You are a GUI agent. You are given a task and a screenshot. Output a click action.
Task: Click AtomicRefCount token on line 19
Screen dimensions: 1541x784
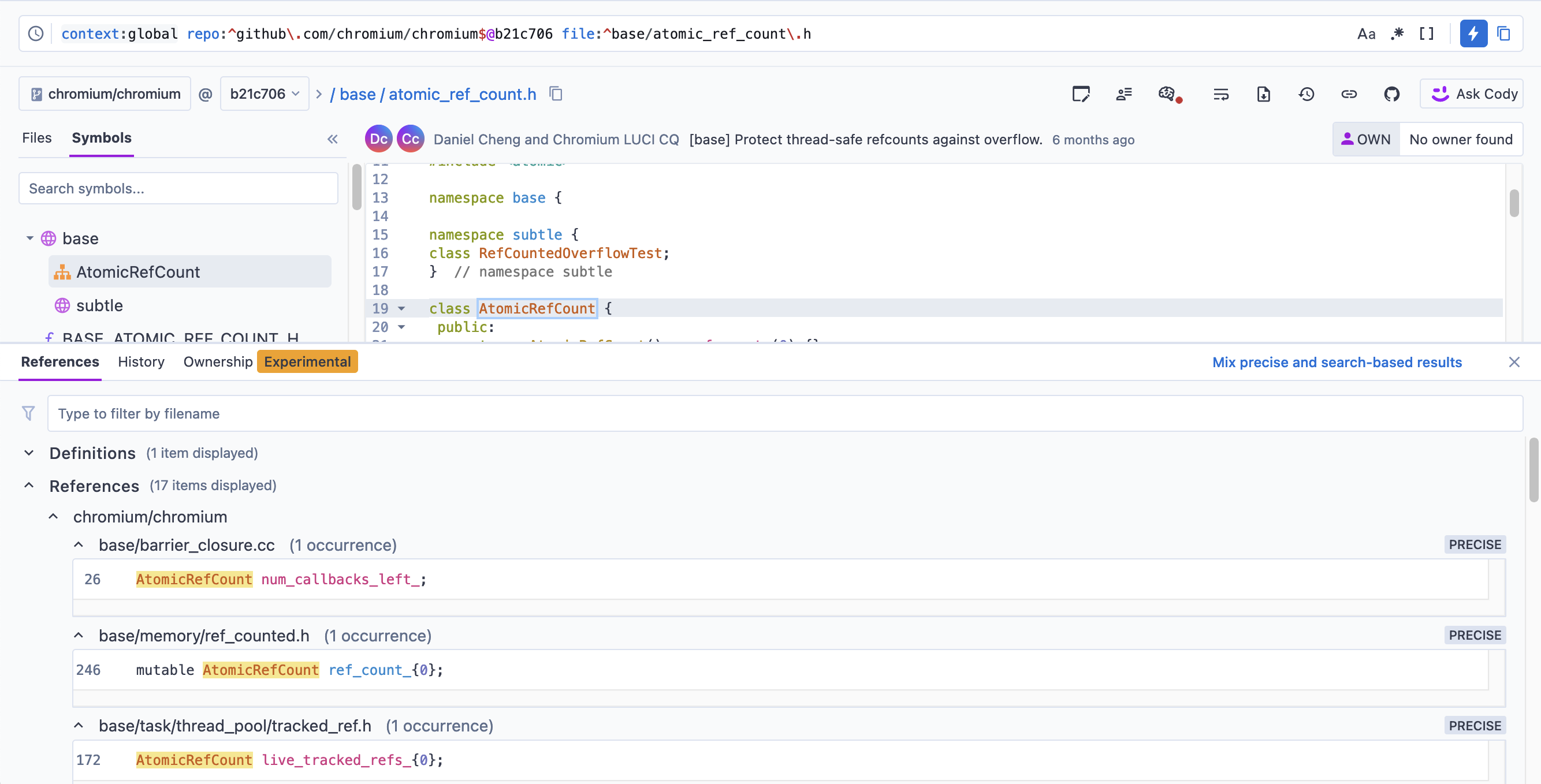tap(537, 308)
